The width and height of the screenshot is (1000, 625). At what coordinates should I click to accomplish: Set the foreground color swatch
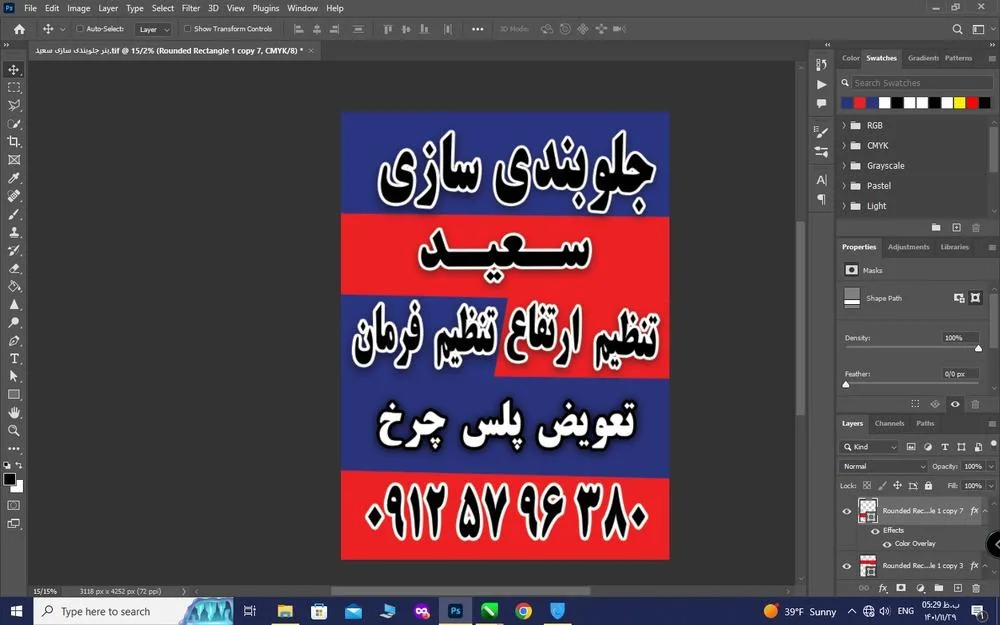pos(9,480)
